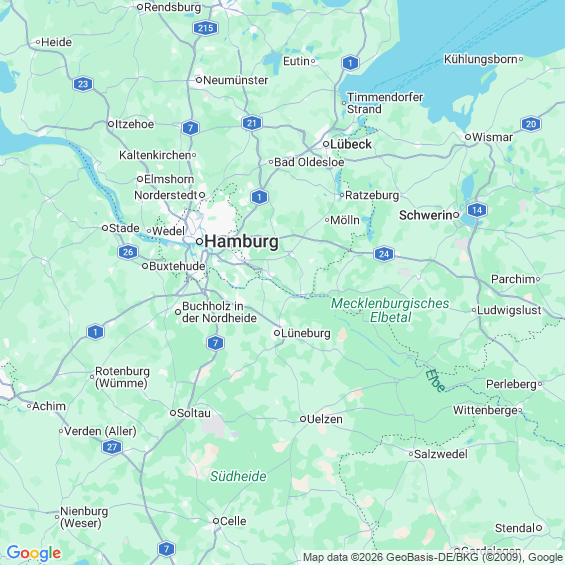The height and width of the screenshot is (565, 565).
Task: Click the A215 highway shield near Rendsburg
Action: click(x=205, y=28)
